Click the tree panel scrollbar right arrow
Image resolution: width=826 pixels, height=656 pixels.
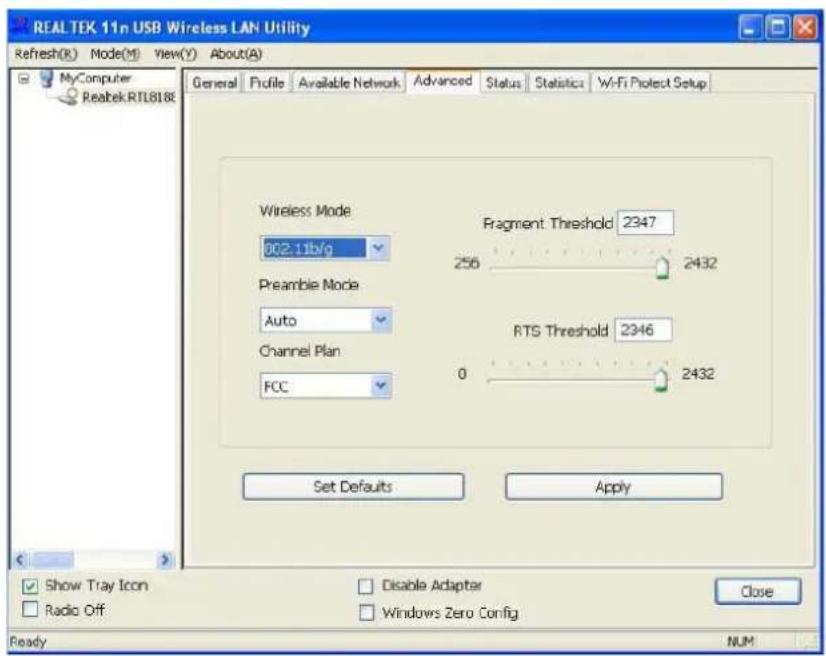click(165, 559)
